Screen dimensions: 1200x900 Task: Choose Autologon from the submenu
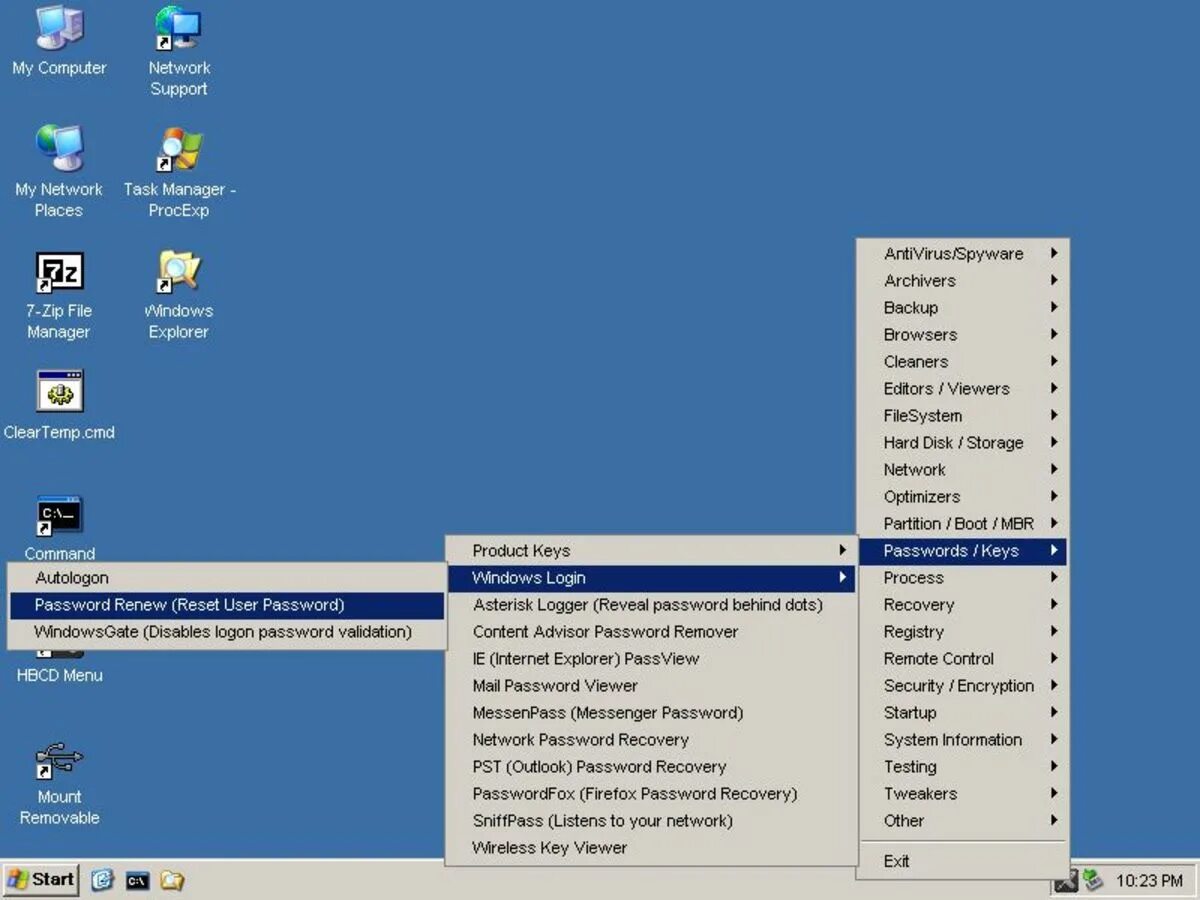(x=226, y=578)
